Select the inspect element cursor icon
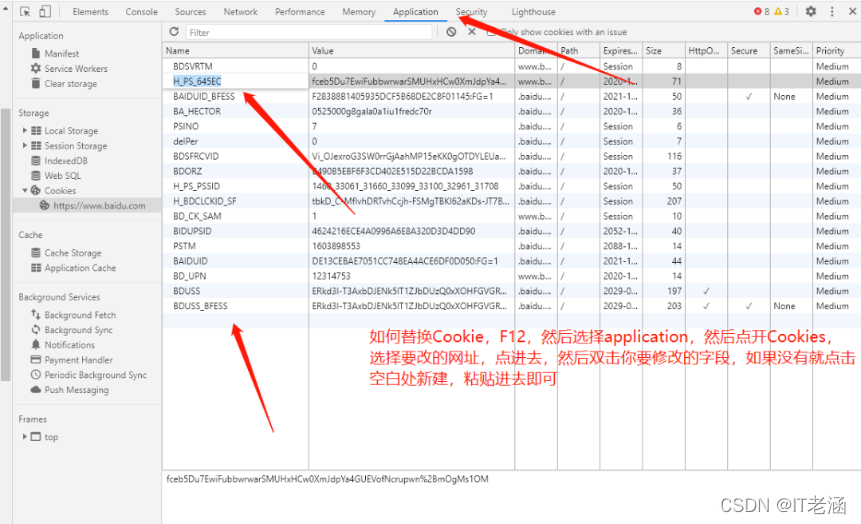 [x=25, y=12]
